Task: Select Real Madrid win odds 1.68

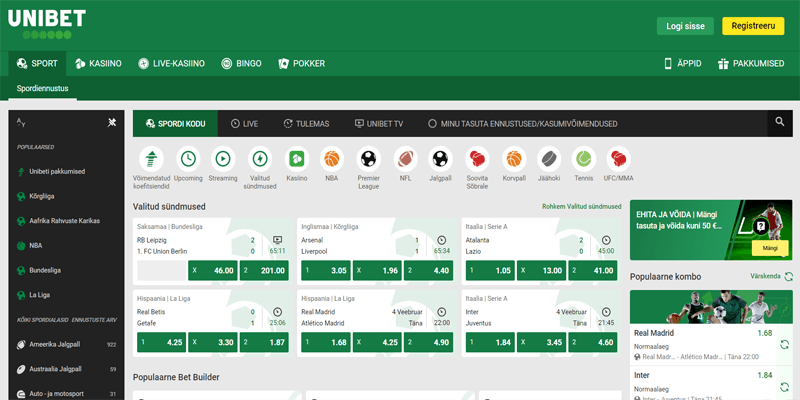Action: click(326, 342)
